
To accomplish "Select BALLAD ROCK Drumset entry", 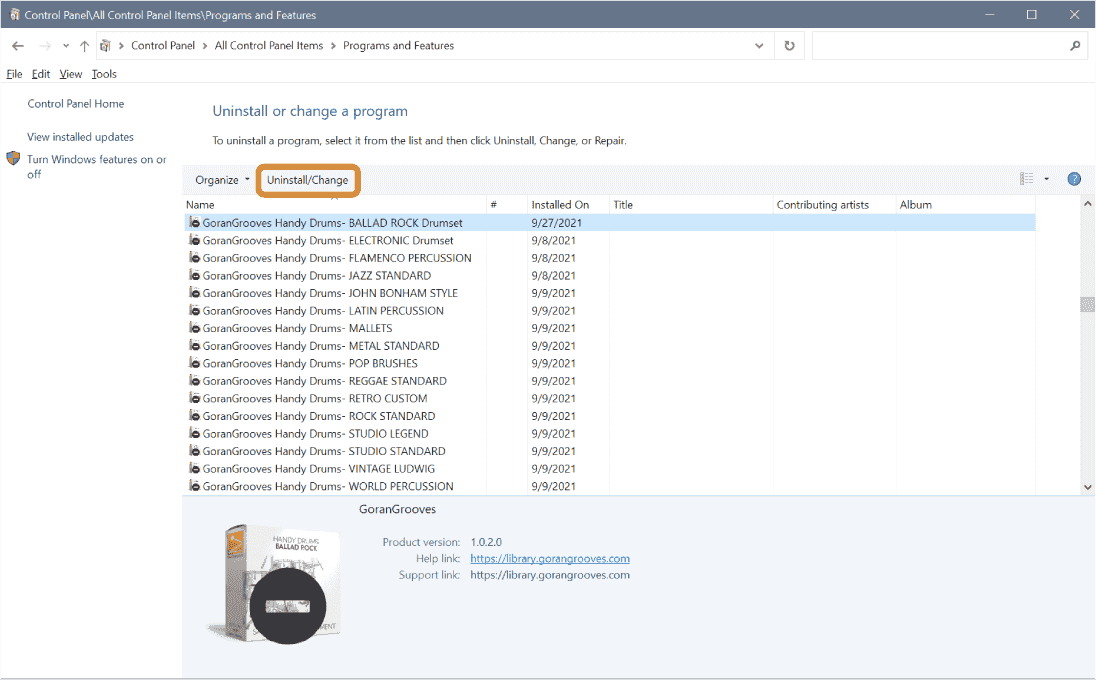I will [x=610, y=223].
